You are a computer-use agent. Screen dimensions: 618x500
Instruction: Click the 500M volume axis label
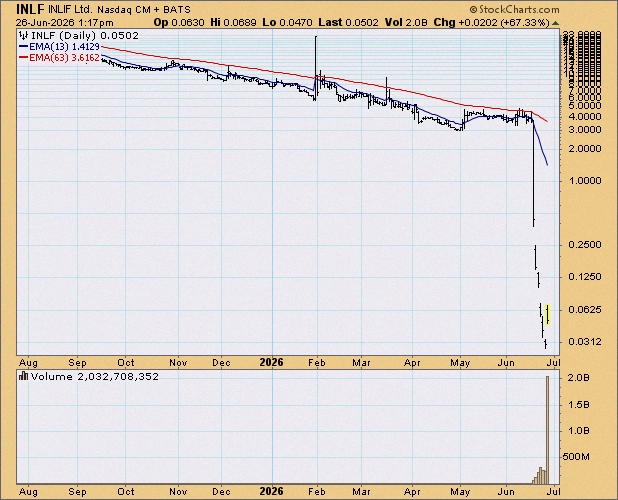click(x=576, y=457)
